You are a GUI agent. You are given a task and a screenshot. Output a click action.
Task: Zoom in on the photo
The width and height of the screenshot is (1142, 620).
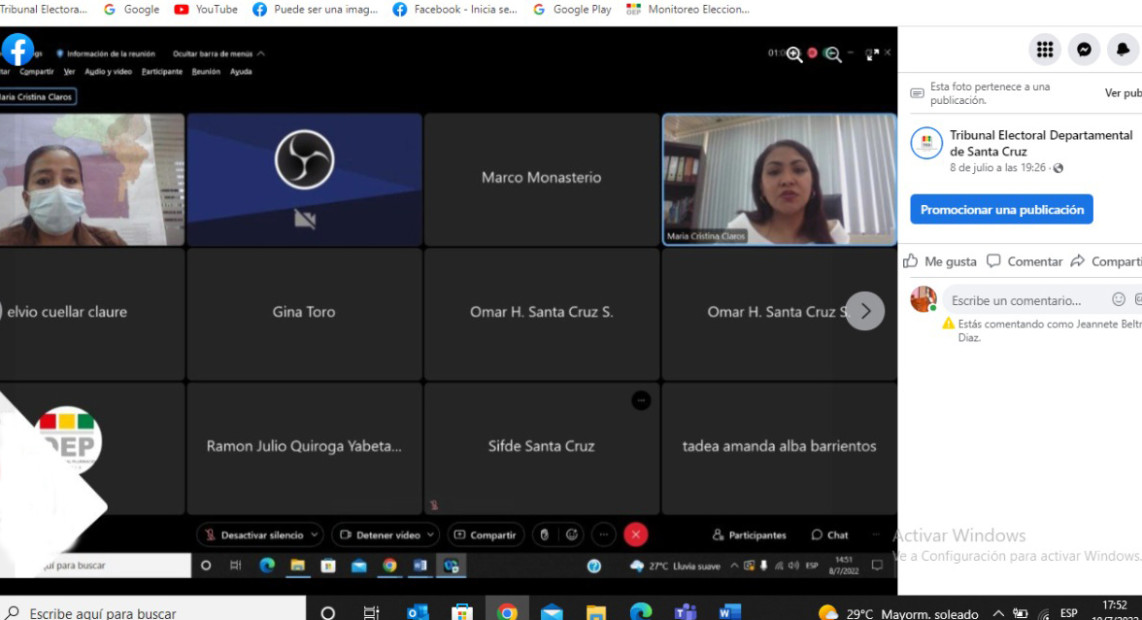tap(794, 54)
